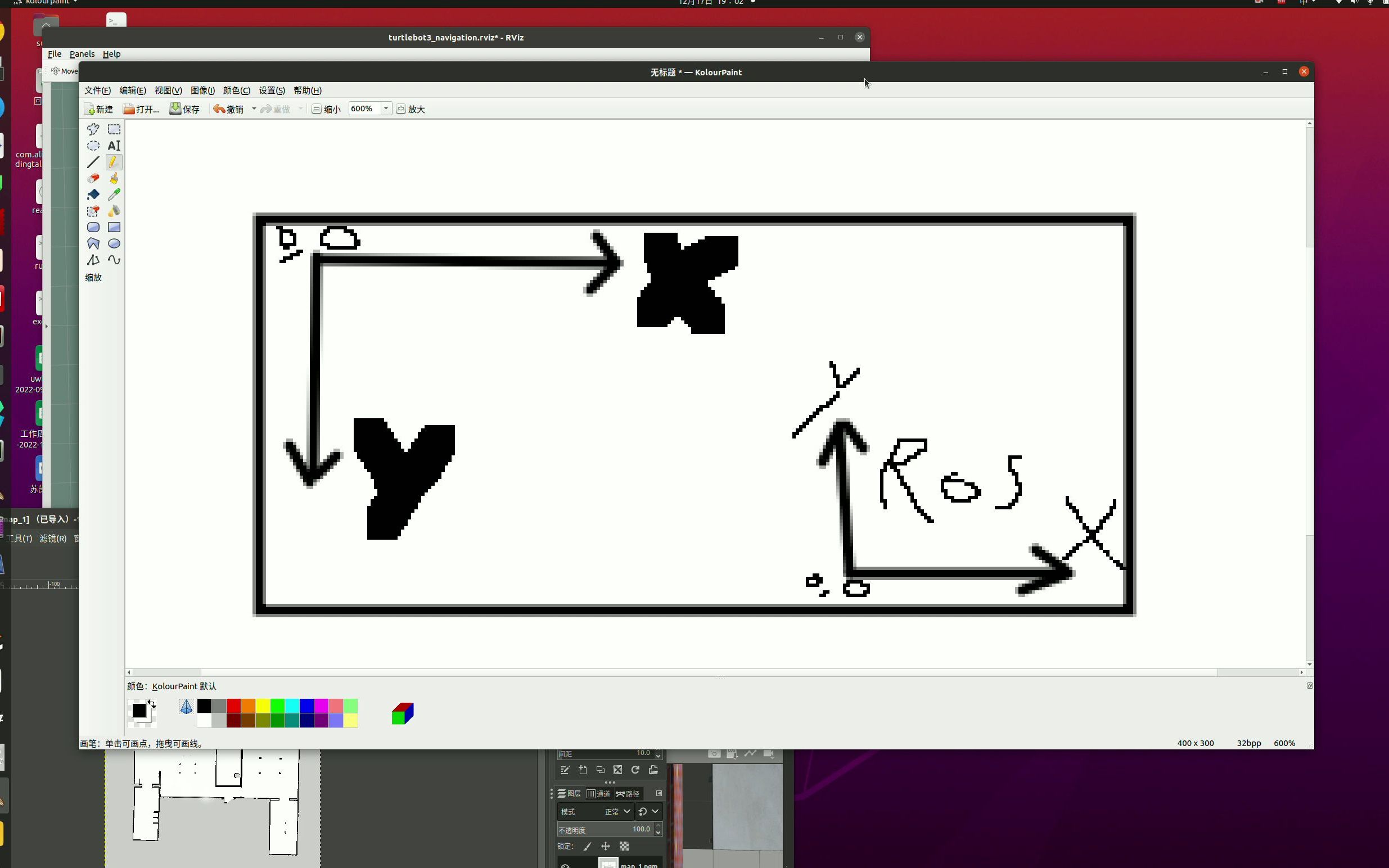Click the 缩小 zoom out button
This screenshot has width=1389, height=868.
[326, 109]
